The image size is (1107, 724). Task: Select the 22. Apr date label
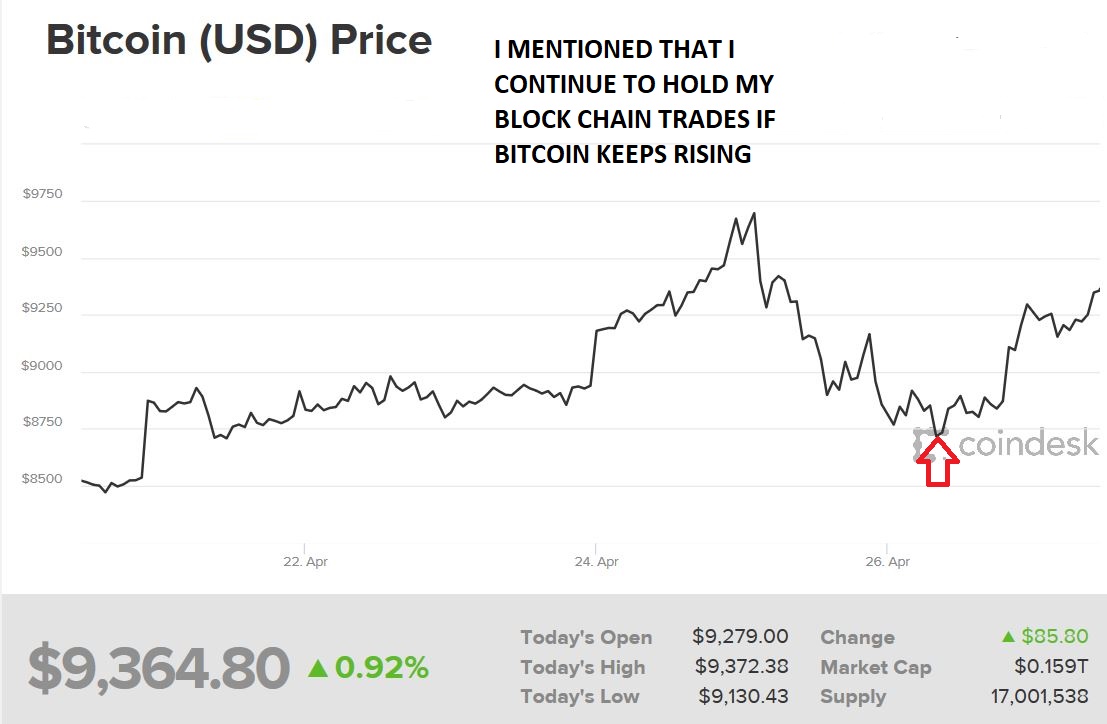click(305, 562)
